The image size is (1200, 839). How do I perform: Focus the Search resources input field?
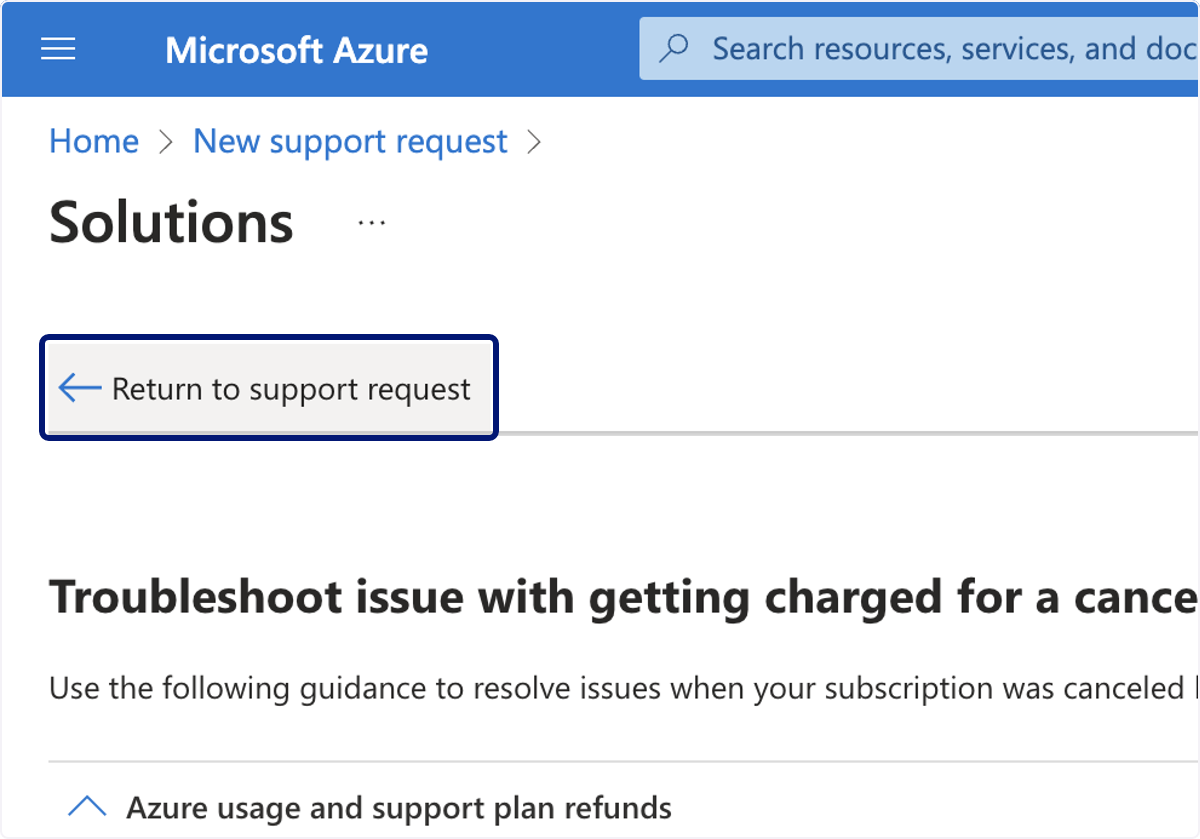[919, 48]
